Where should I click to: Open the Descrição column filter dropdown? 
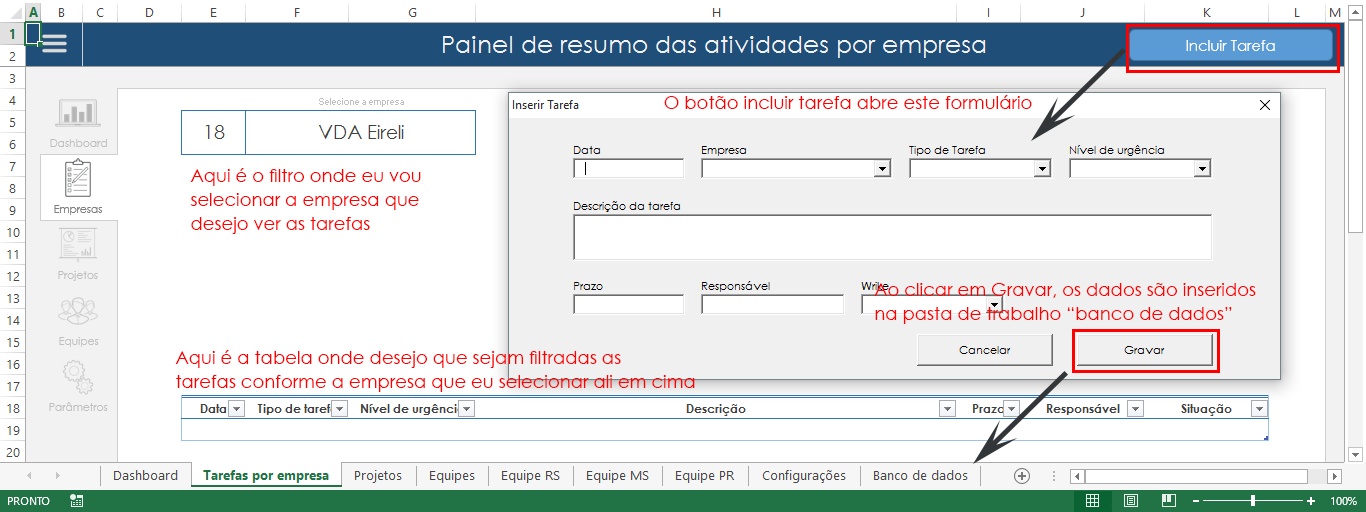point(947,408)
